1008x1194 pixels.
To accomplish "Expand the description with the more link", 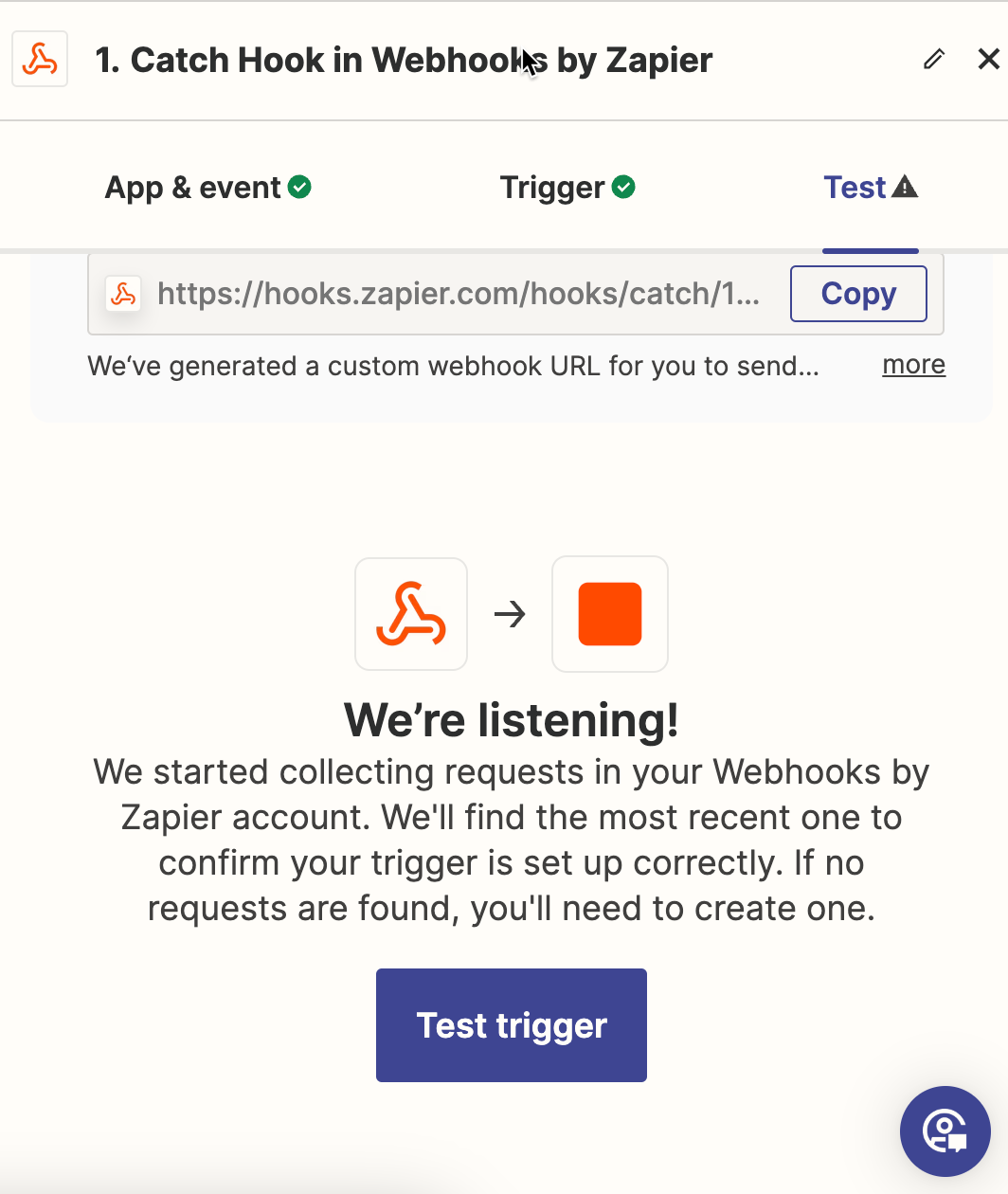I will [913, 365].
